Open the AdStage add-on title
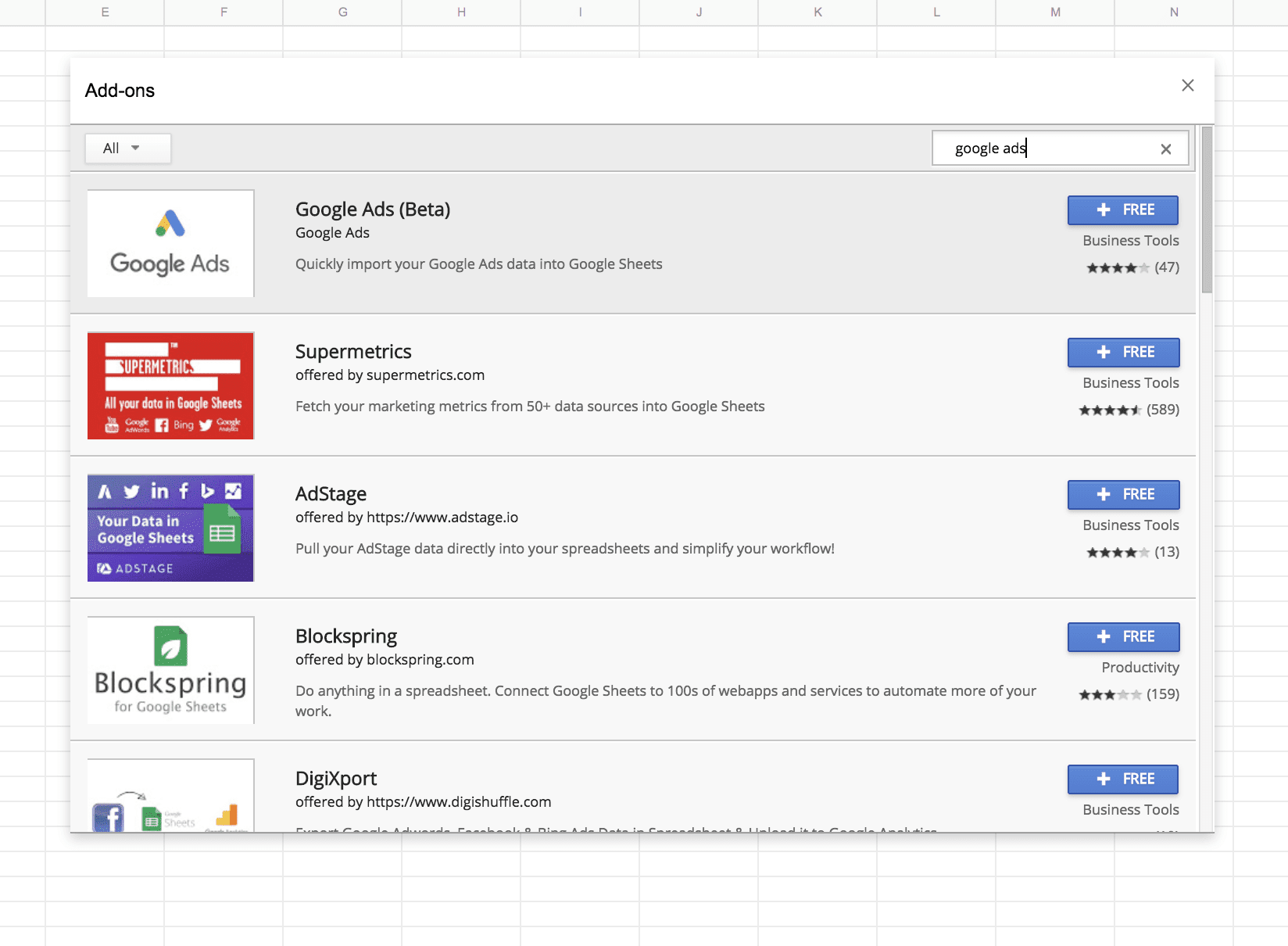 [331, 493]
